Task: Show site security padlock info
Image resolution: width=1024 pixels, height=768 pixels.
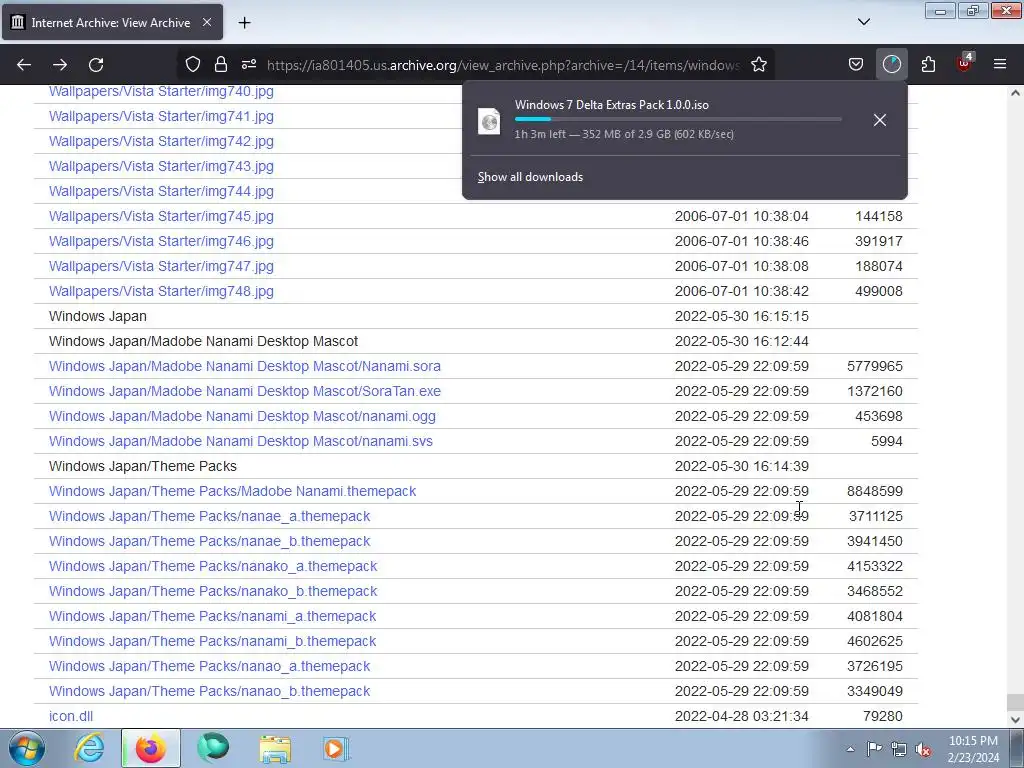Action: [221, 65]
